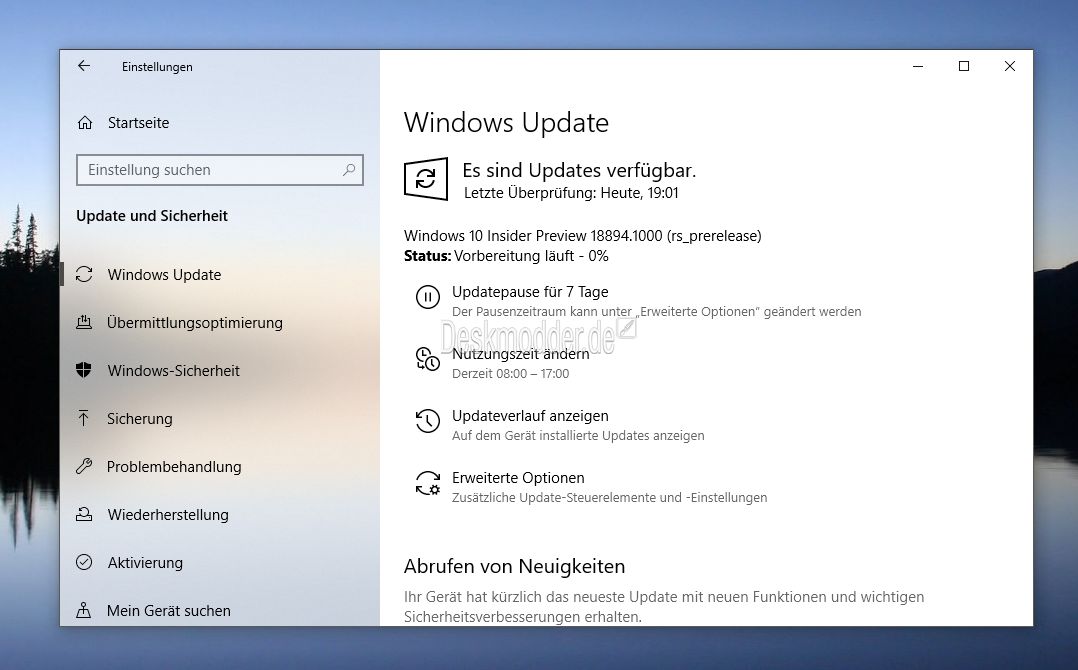This screenshot has width=1078, height=670.
Task: Close the Einstellungen window
Action: point(1010,66)
